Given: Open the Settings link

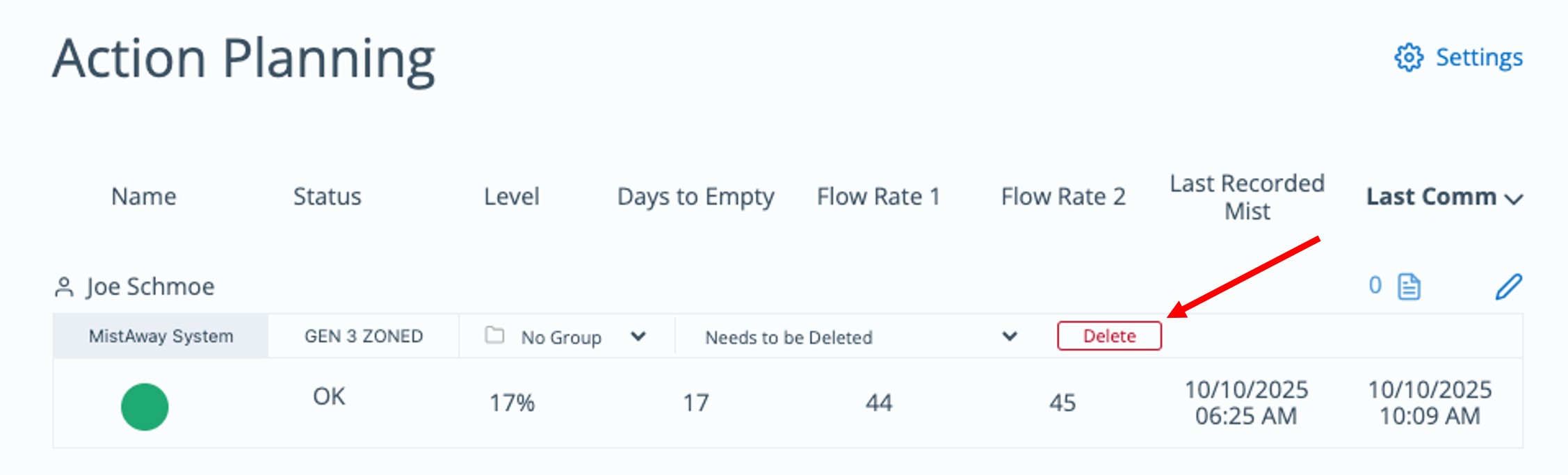Looking at the screenshot, I should point(1479,58).
